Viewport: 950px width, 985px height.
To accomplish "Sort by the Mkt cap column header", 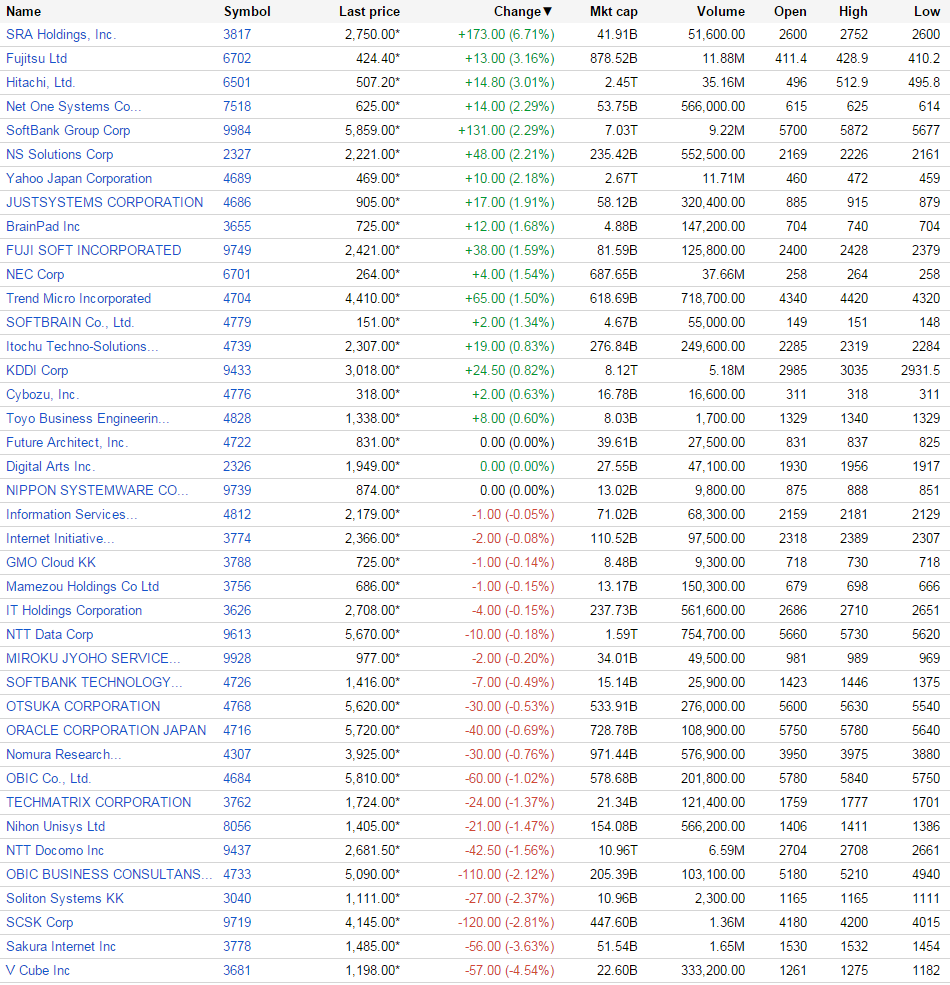I will (614, 11).
